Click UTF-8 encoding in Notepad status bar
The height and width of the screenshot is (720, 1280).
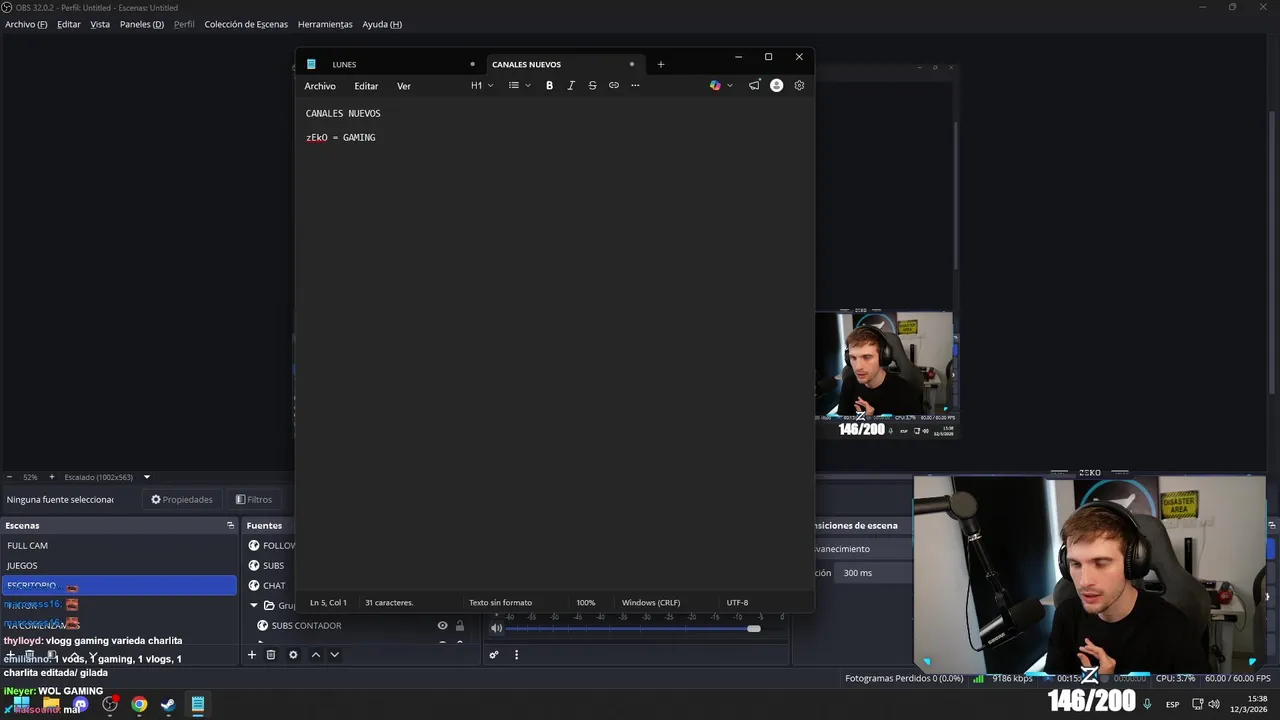[737, 603]
